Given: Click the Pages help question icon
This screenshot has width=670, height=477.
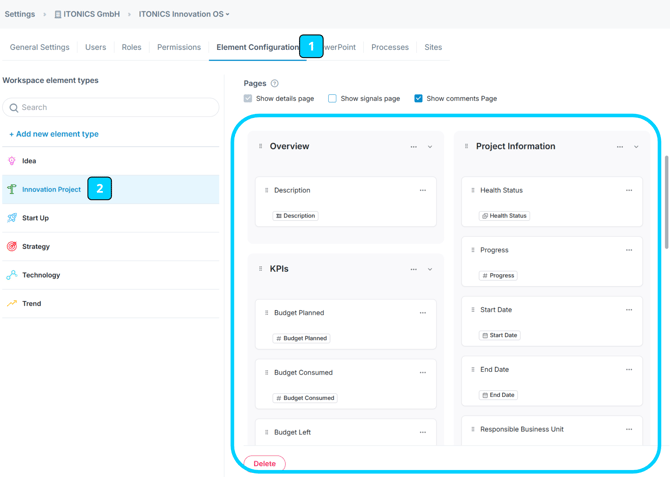Looking at the screenshot, I should [x=275, y=84].
